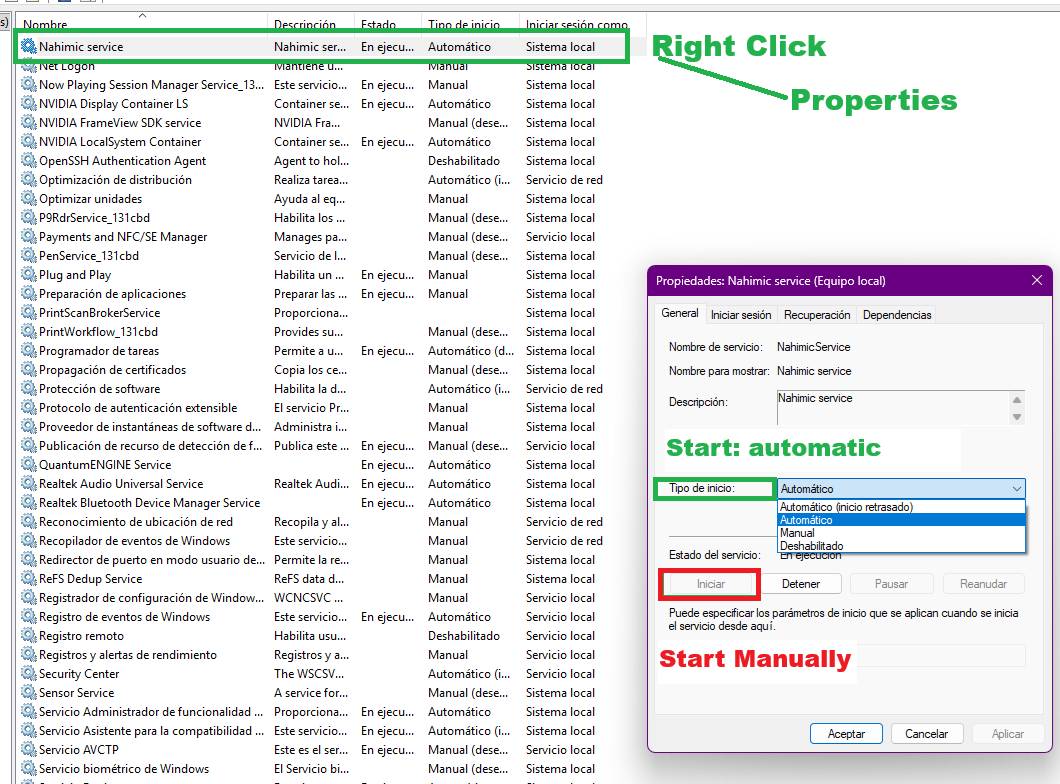Screen dimensions: 1060x784
Task: Switch to the Iniciar sesión tab
Action: pos(741,315)
